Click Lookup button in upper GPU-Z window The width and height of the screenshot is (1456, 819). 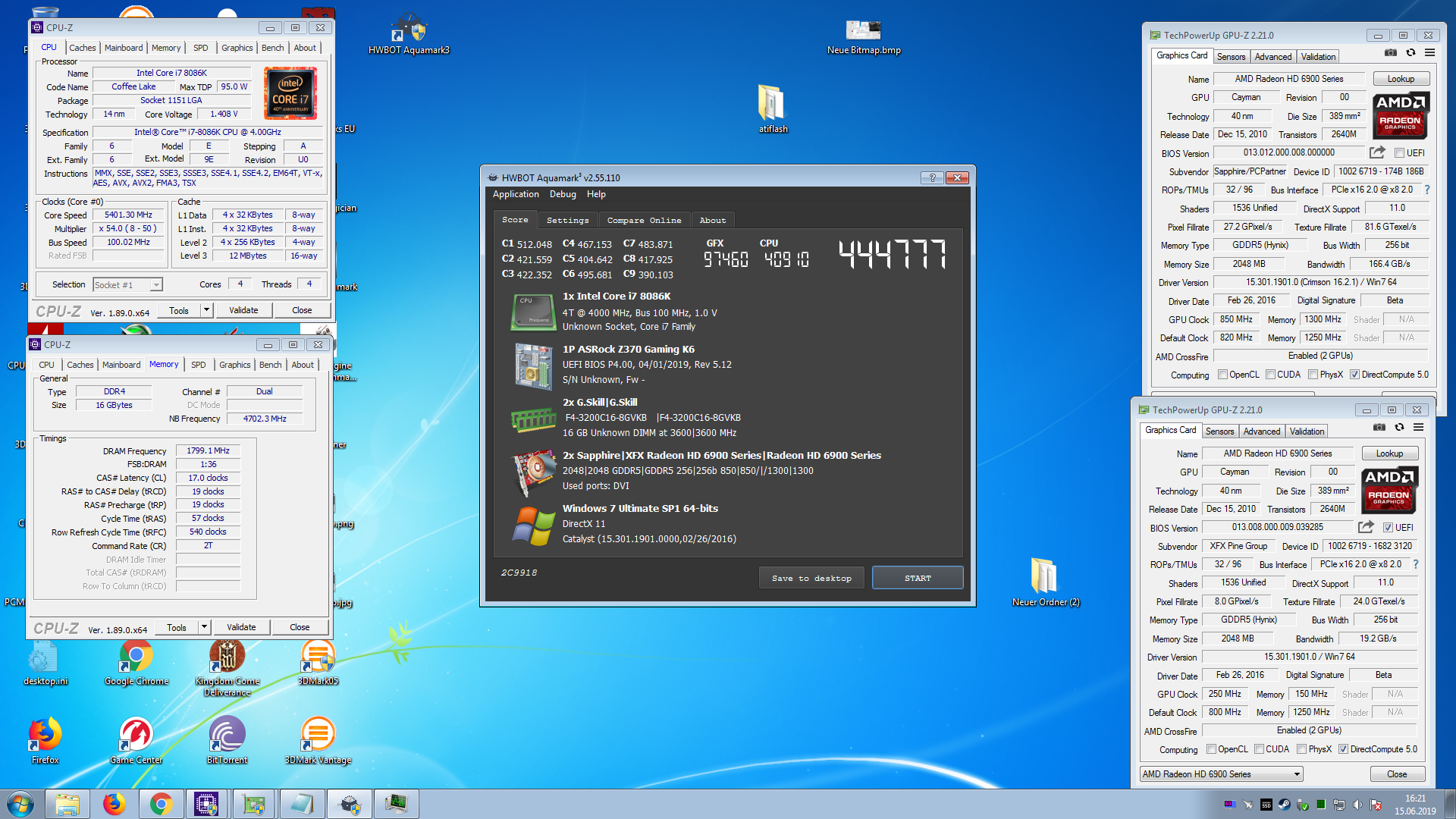pos(1401,79)
